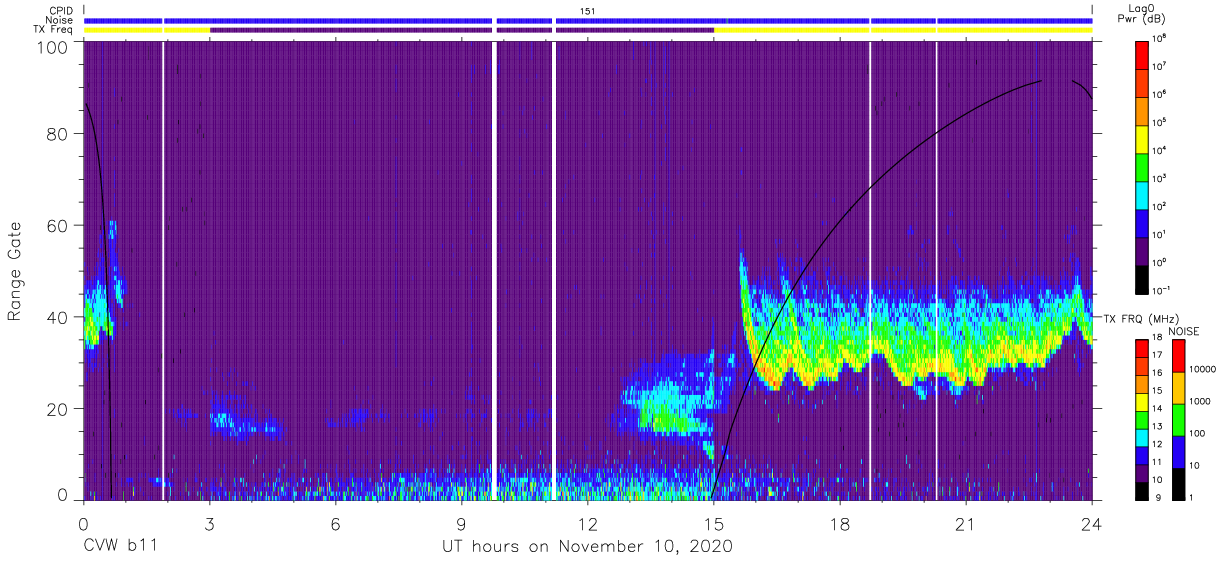Click y-axis tick label 100
Image resolution: width=1228 pixels, height=567 pixels.
[55, 47]
